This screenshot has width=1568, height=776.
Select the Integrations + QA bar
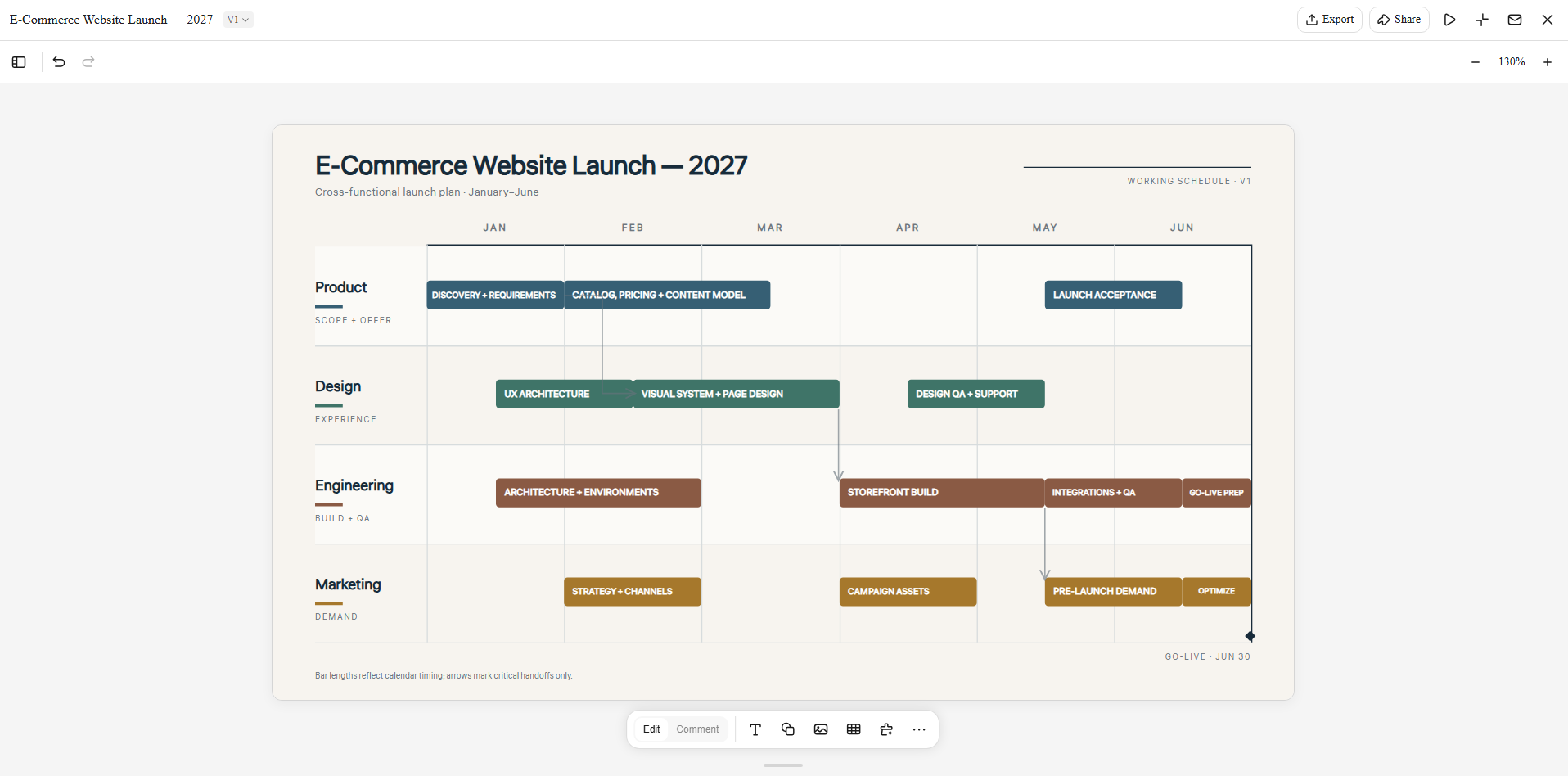coord(1113,493)
